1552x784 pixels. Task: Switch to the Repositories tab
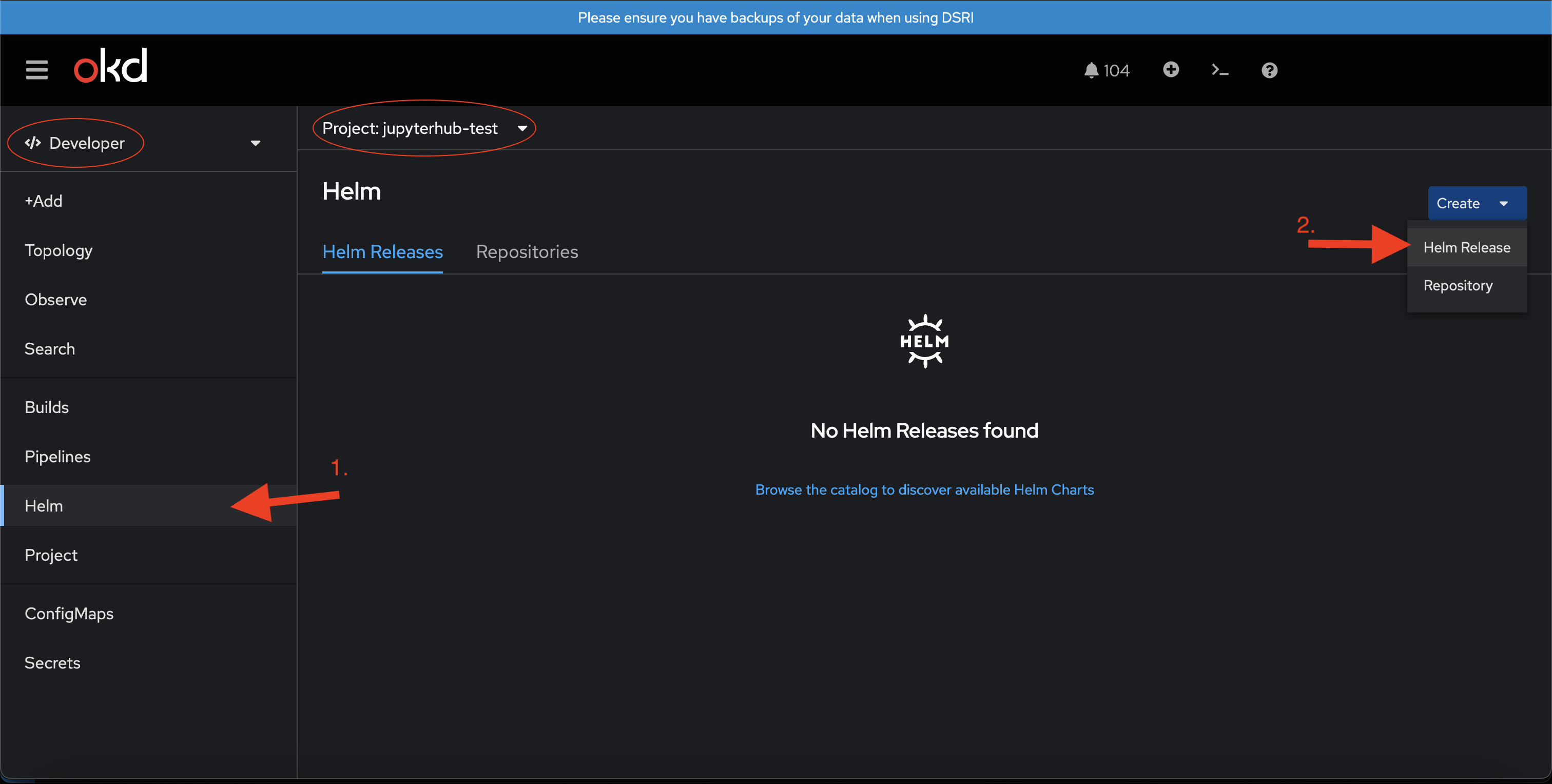527,252
